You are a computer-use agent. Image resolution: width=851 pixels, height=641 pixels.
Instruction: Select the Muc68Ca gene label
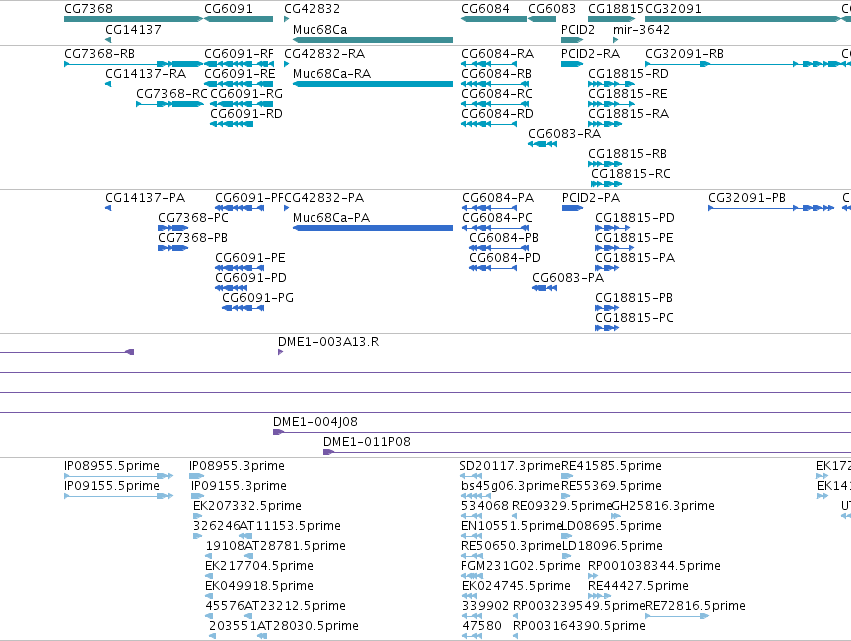click(x=320, y=29)
